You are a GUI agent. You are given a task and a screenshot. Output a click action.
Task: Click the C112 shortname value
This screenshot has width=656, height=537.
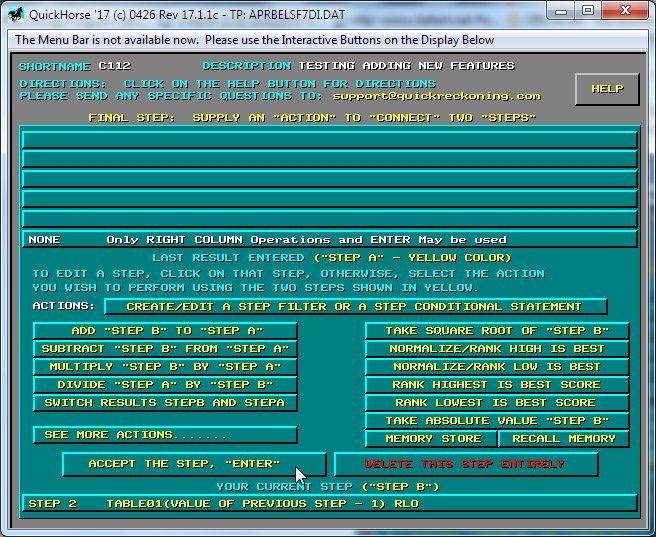click(115, 66)
